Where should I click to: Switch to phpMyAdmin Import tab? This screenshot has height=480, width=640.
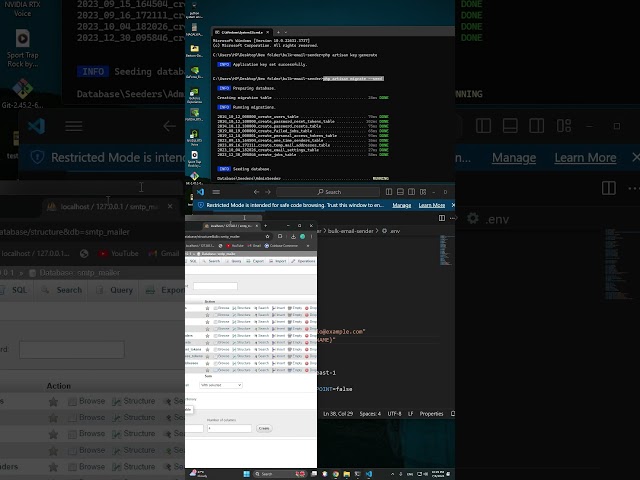[x=278, y=261]
